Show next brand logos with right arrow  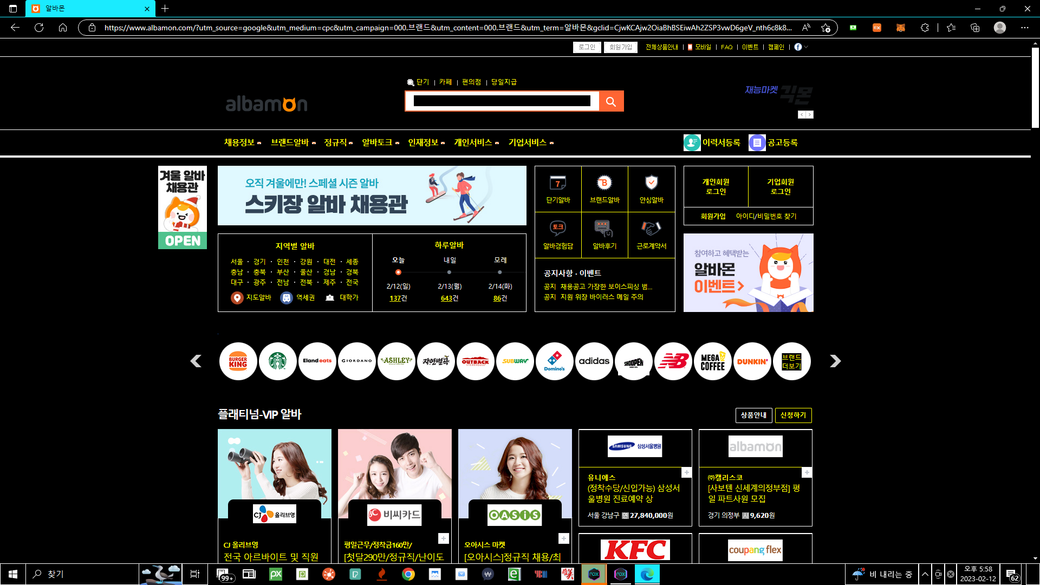click(x=835, y=361)
